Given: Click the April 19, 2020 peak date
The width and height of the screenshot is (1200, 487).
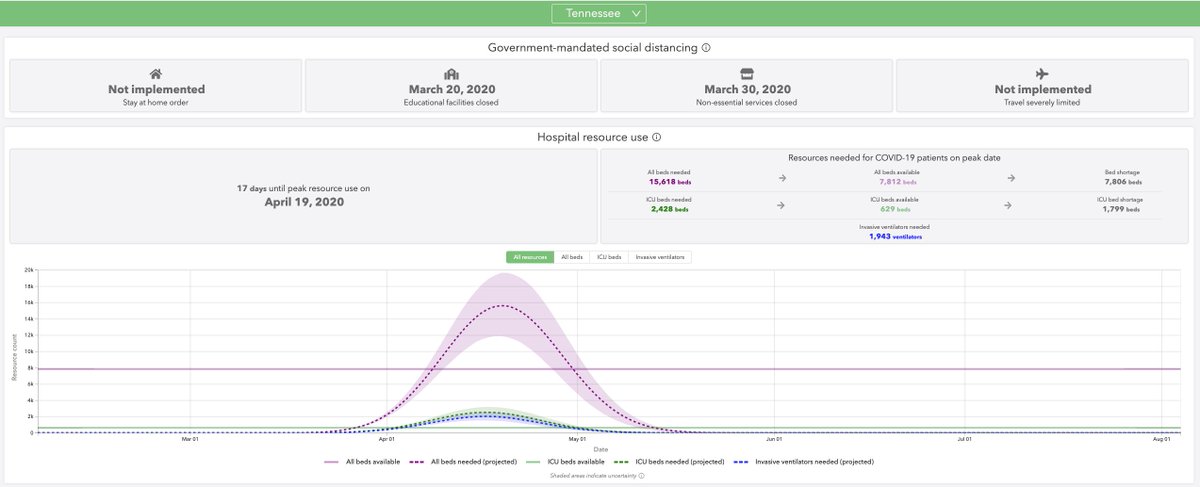Looking at the screenshot, I should (x=303, y=202).
